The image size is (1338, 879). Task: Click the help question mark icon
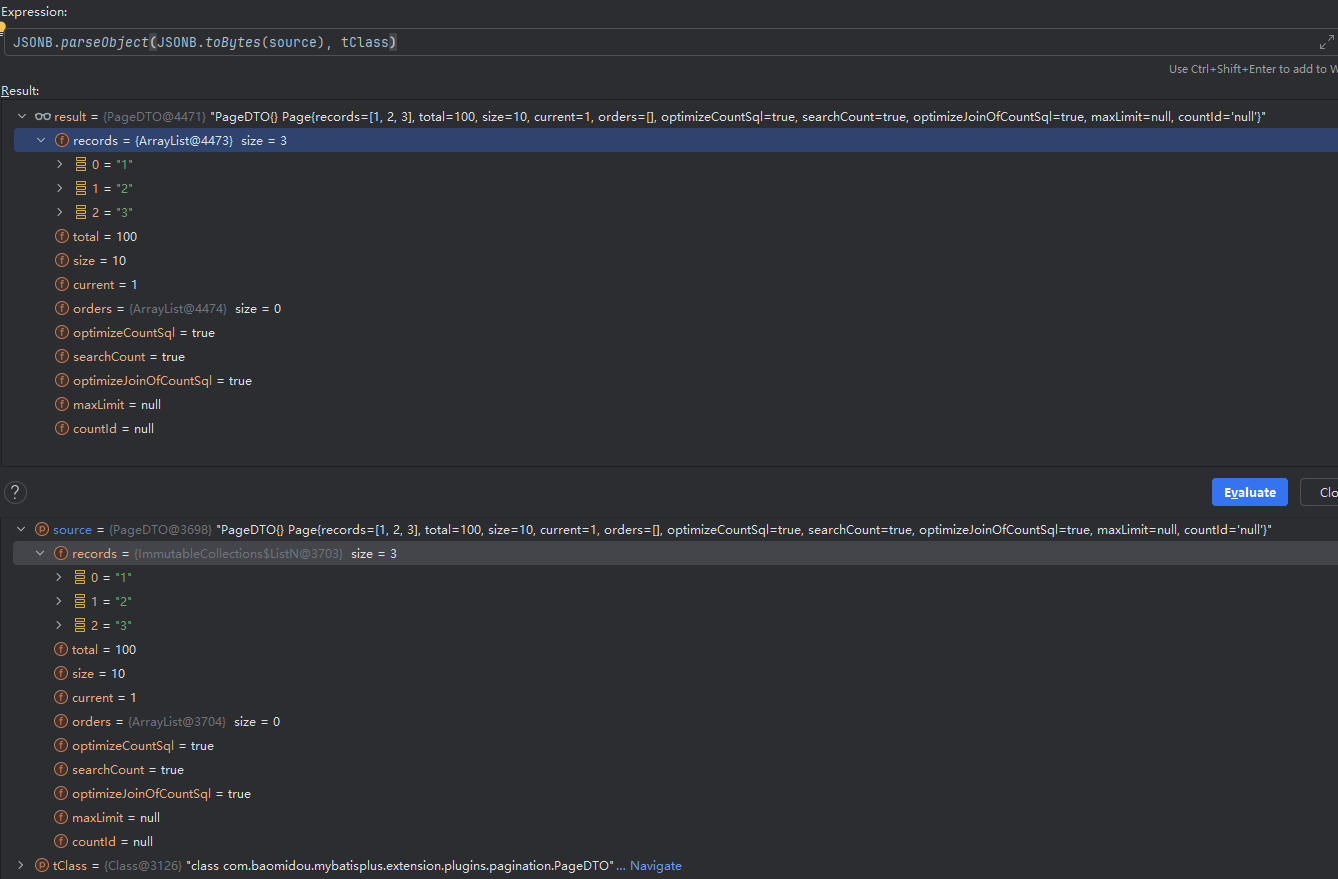pyautogui.click(x=15, y=492)
